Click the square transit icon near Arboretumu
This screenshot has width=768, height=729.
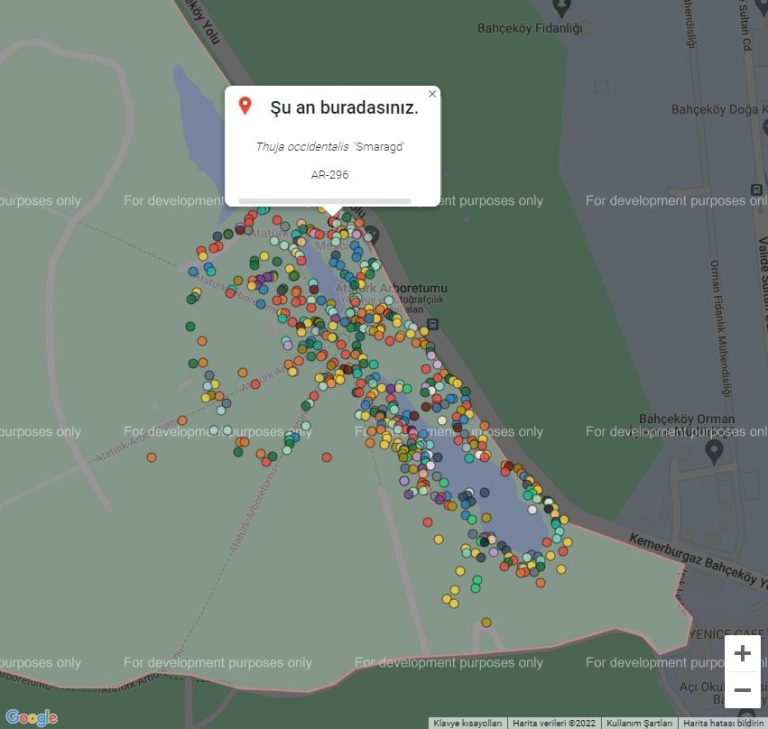tap(433, 323)
